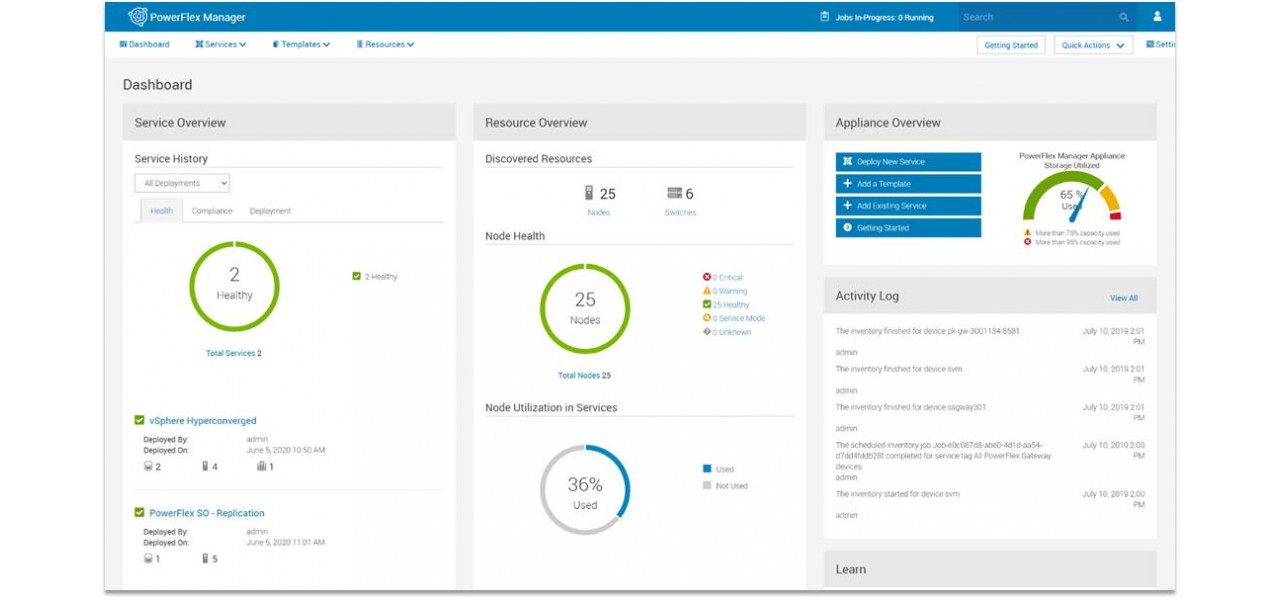
Task: Click the Getting Started top bar button
Action: (x=1011, y=45)
